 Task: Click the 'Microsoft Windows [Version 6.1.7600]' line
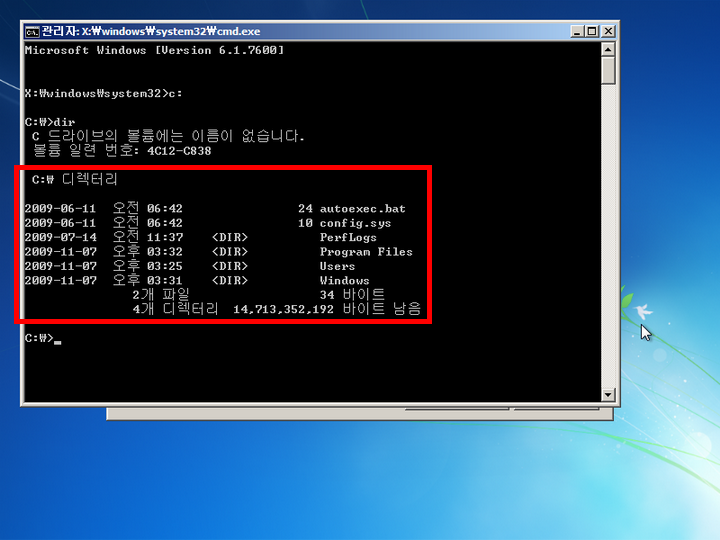click(x=154, y=50)
